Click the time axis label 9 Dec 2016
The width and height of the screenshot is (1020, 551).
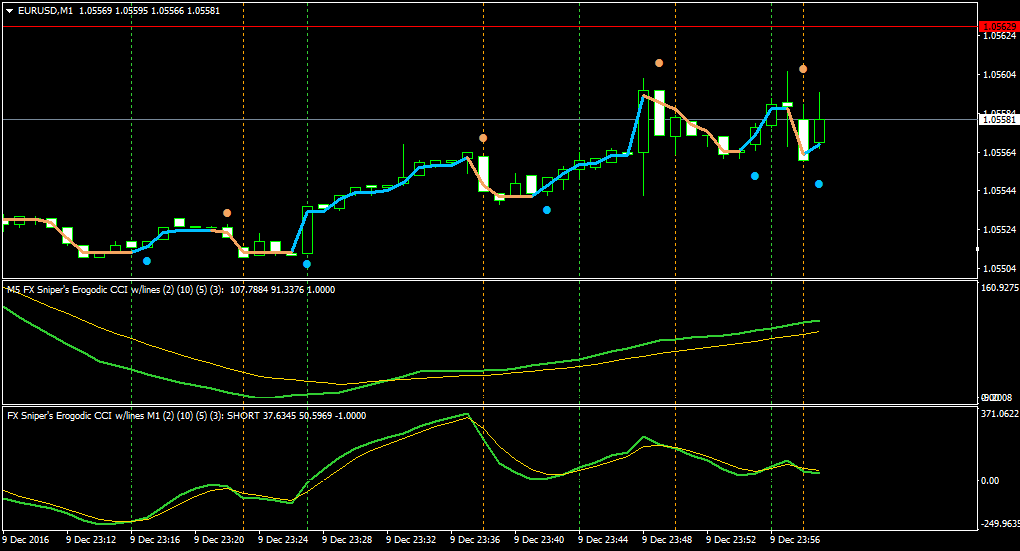click(26, 539)
